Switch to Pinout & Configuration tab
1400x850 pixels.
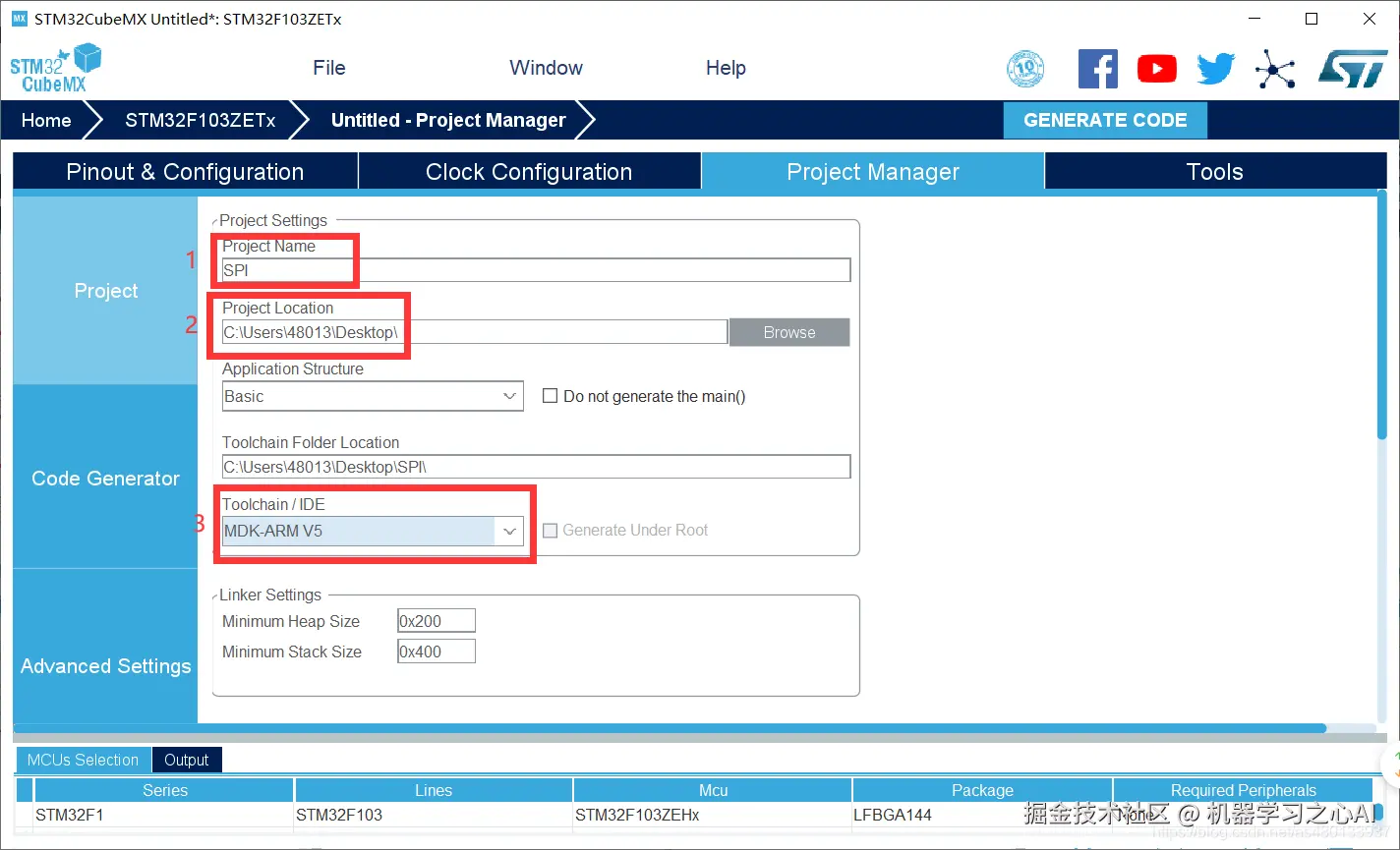pos(185,171)
